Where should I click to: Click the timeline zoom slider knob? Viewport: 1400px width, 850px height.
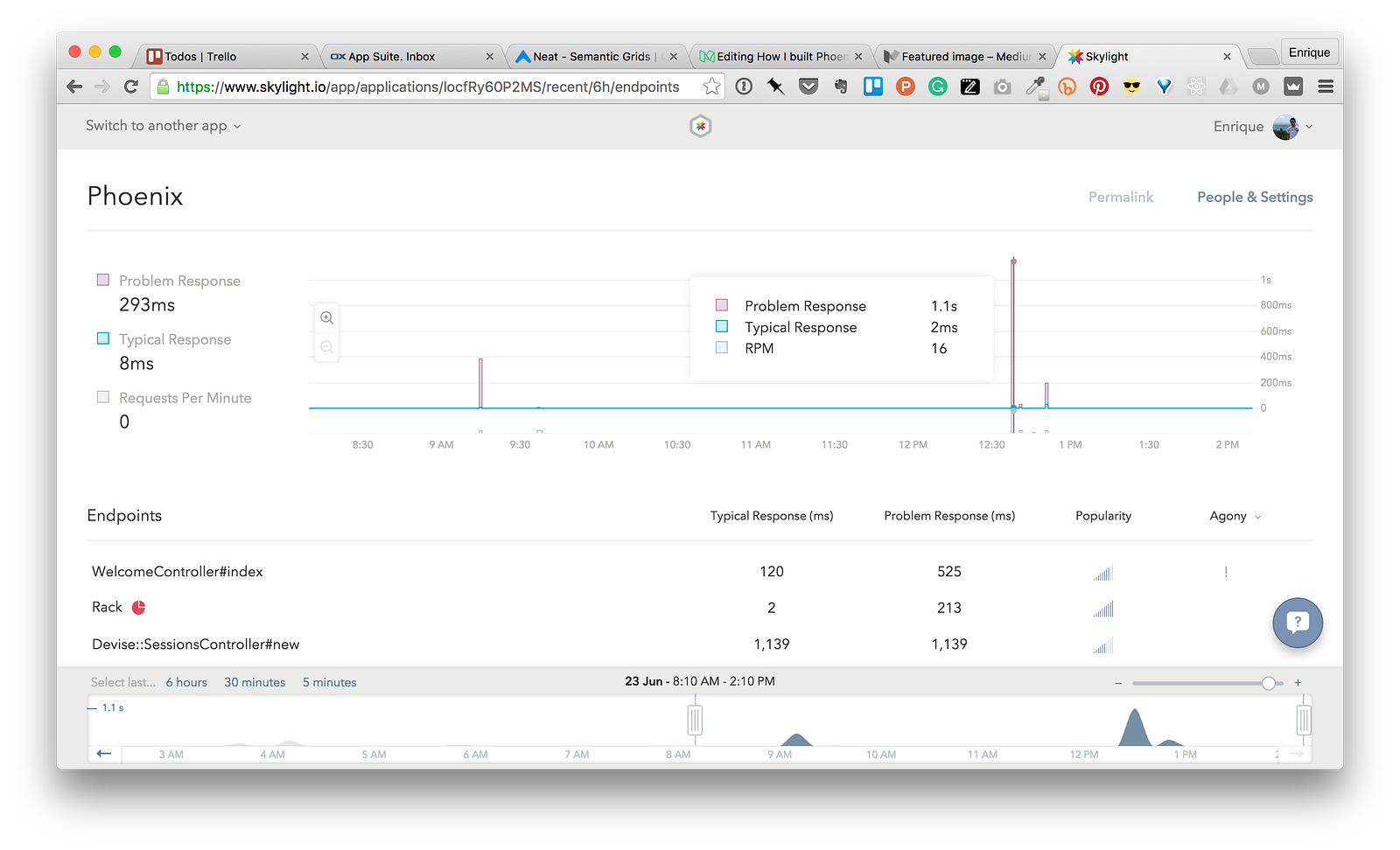coord(1268,683)
